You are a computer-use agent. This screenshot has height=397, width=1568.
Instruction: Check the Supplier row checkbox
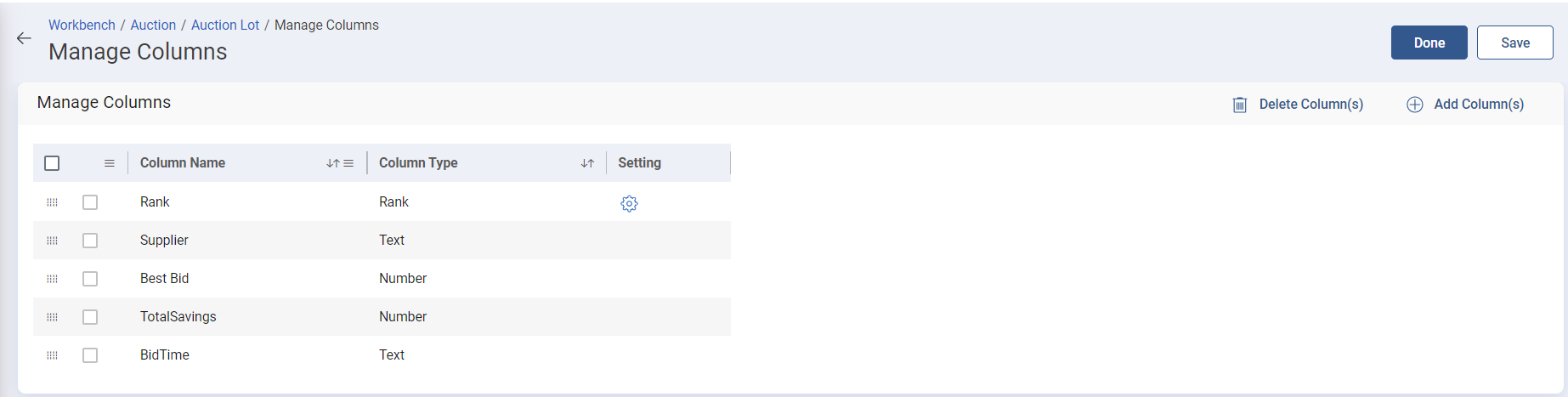90,241
